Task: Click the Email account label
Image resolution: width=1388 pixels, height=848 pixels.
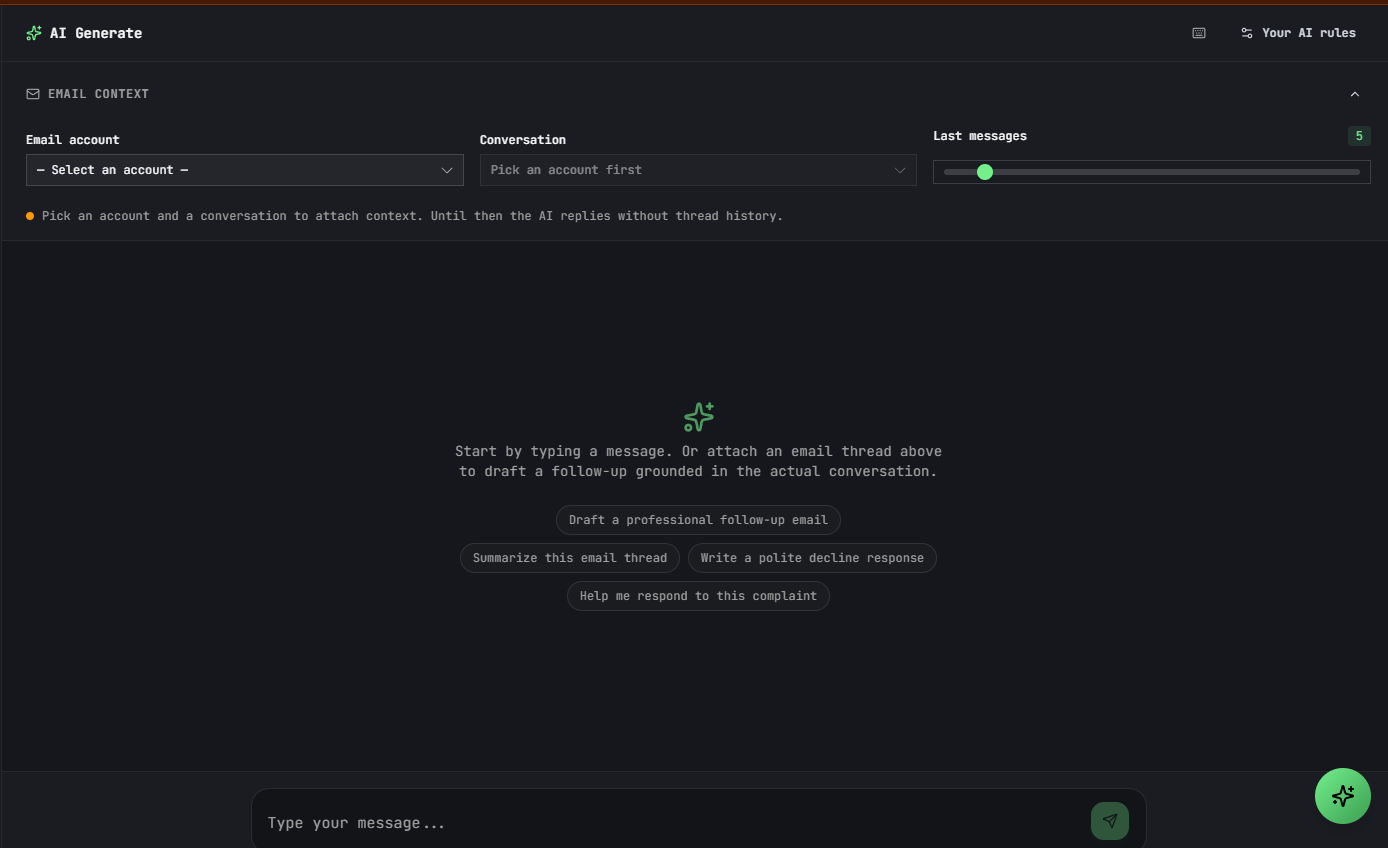Action: tap(72, 140)
